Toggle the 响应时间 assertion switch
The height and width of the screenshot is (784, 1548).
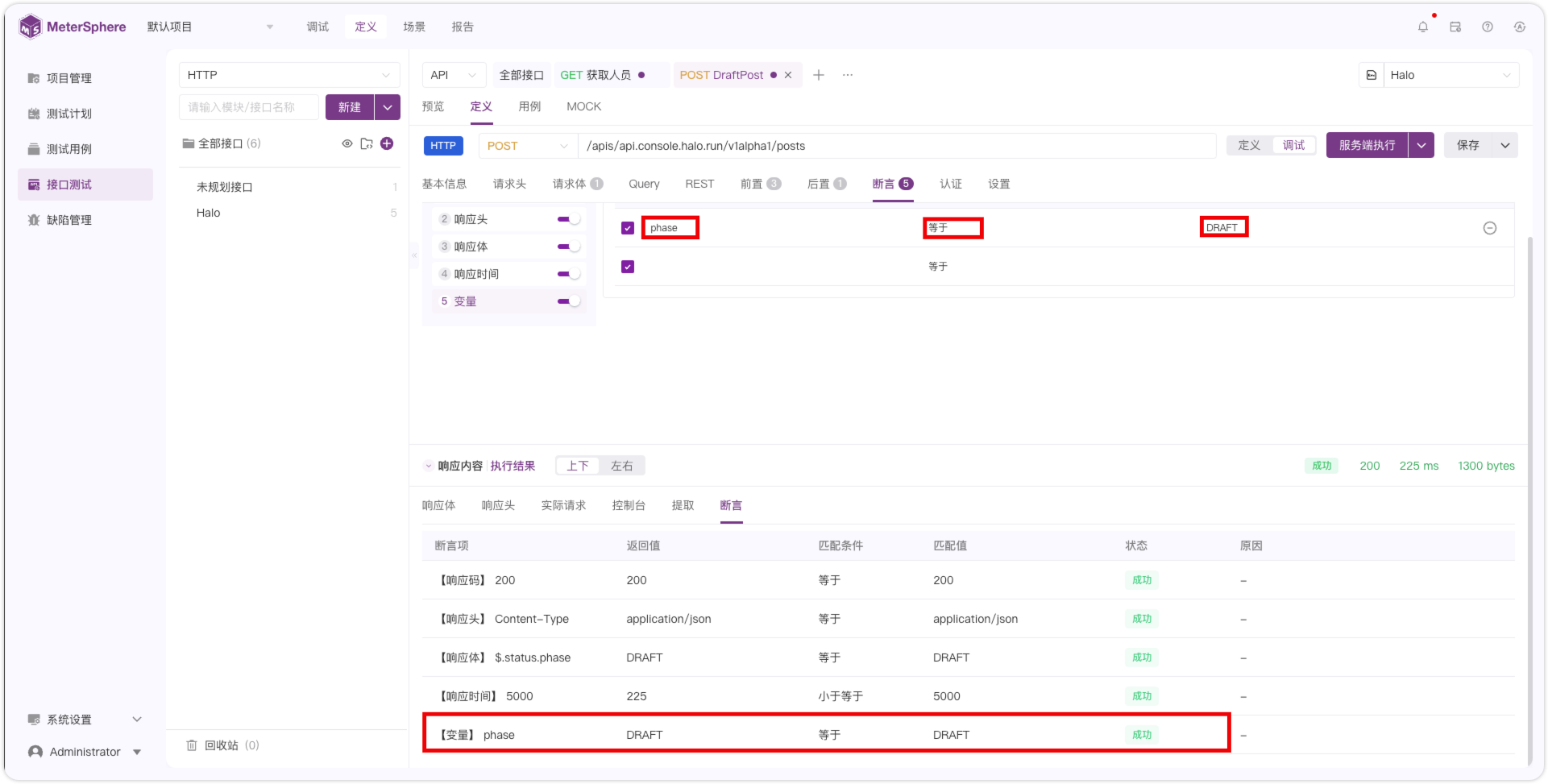point(569,274)
